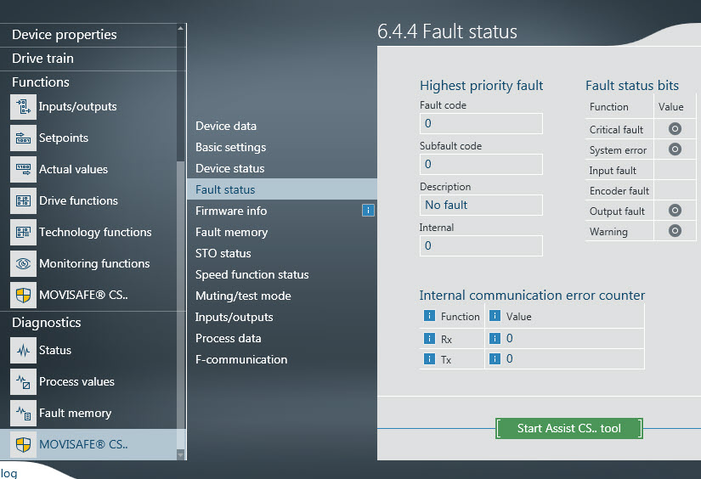Click Technology functions icon
Image resolution: width=701 pixels, height=479 pixels.
point(22,233)
